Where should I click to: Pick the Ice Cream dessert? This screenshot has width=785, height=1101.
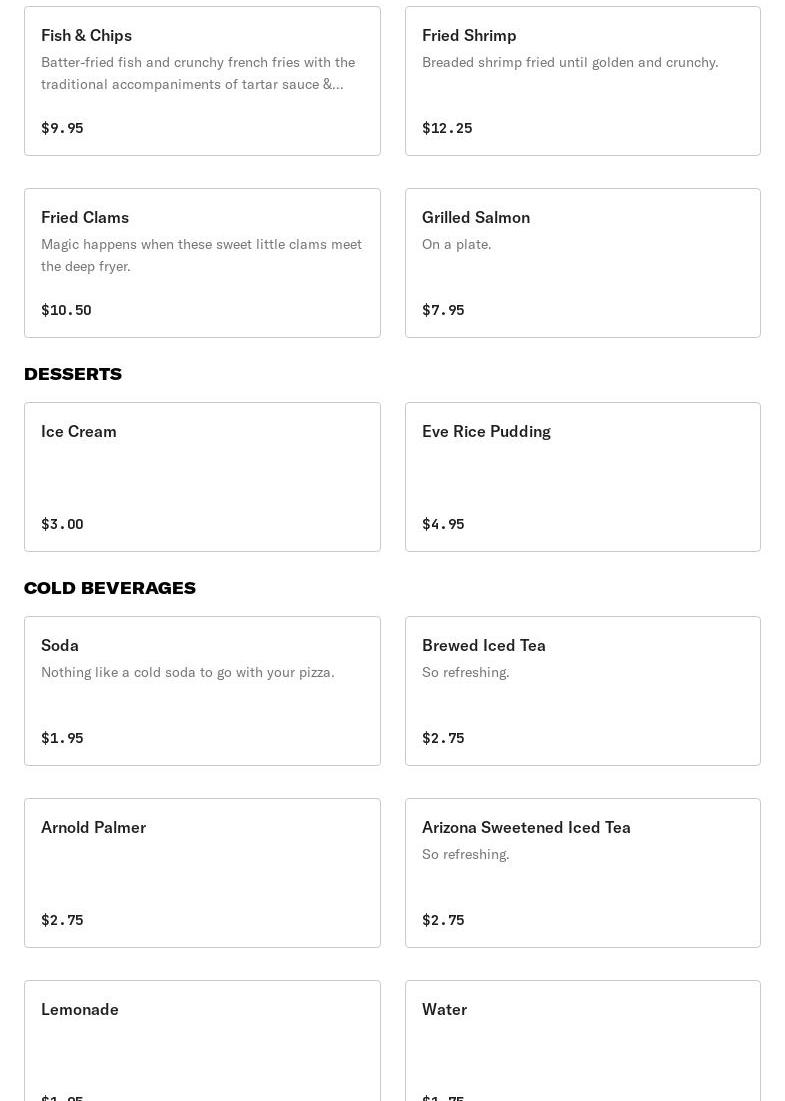click(202, 477)
